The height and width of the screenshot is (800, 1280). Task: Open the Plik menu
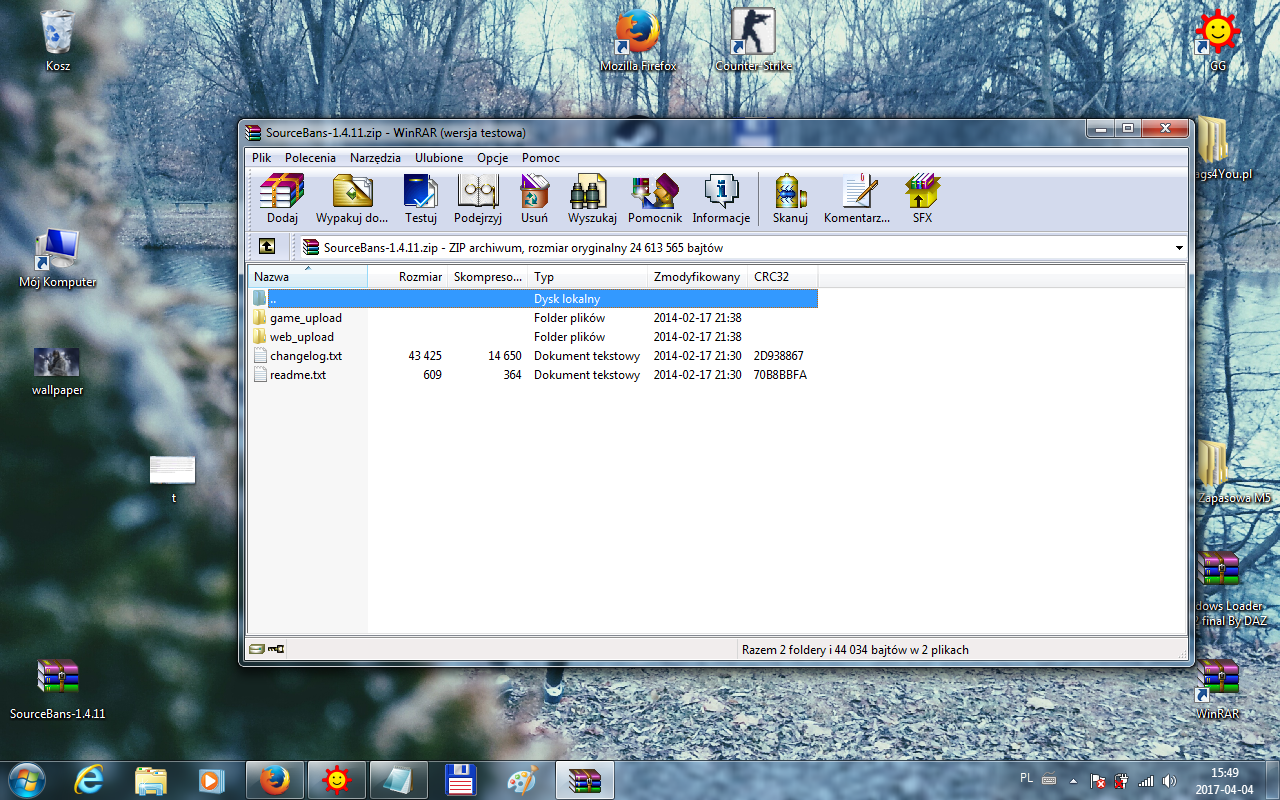click(x=261, y=158)
